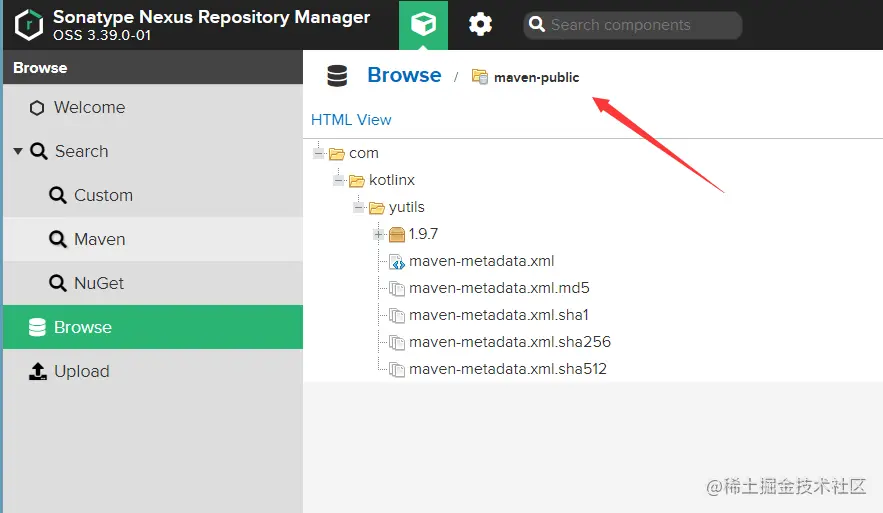Click the Maven search magnifier icon
This screenshot has width=883, height=513.
57,239
